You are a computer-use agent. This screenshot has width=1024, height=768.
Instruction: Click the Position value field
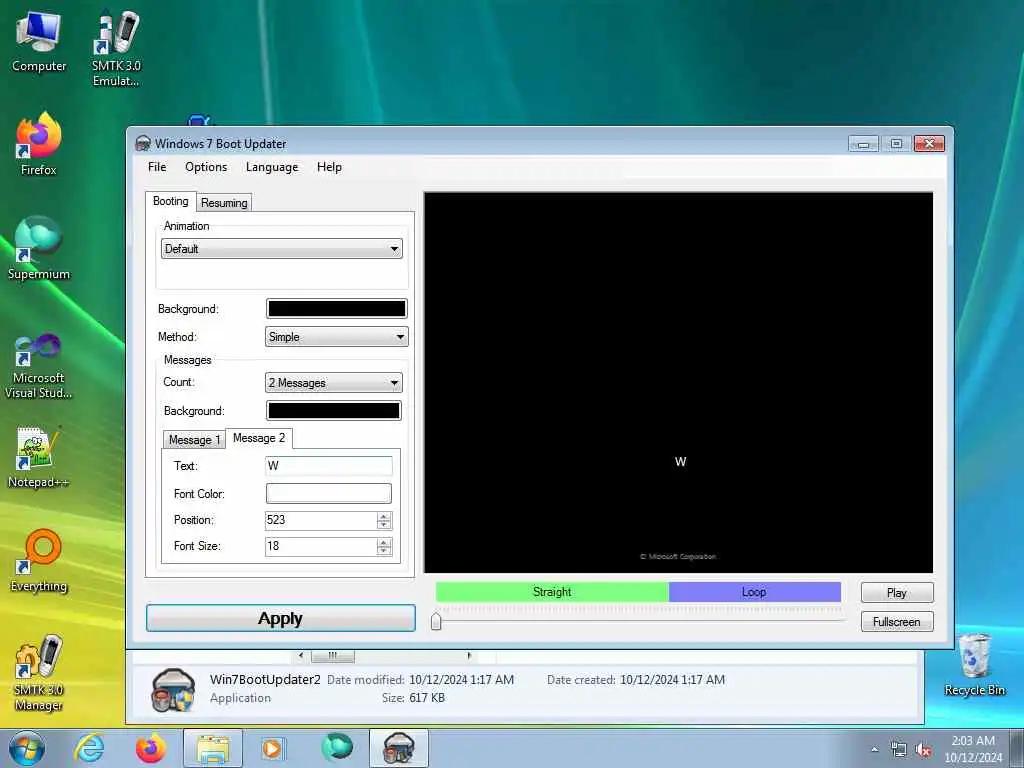[x=321, y=520]
